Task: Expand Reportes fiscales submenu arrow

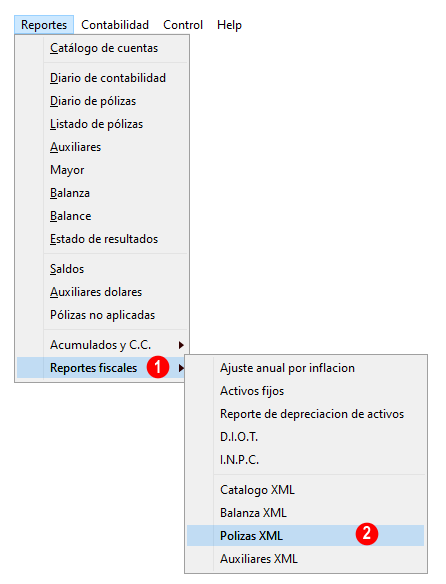Action: coord(181,368)
